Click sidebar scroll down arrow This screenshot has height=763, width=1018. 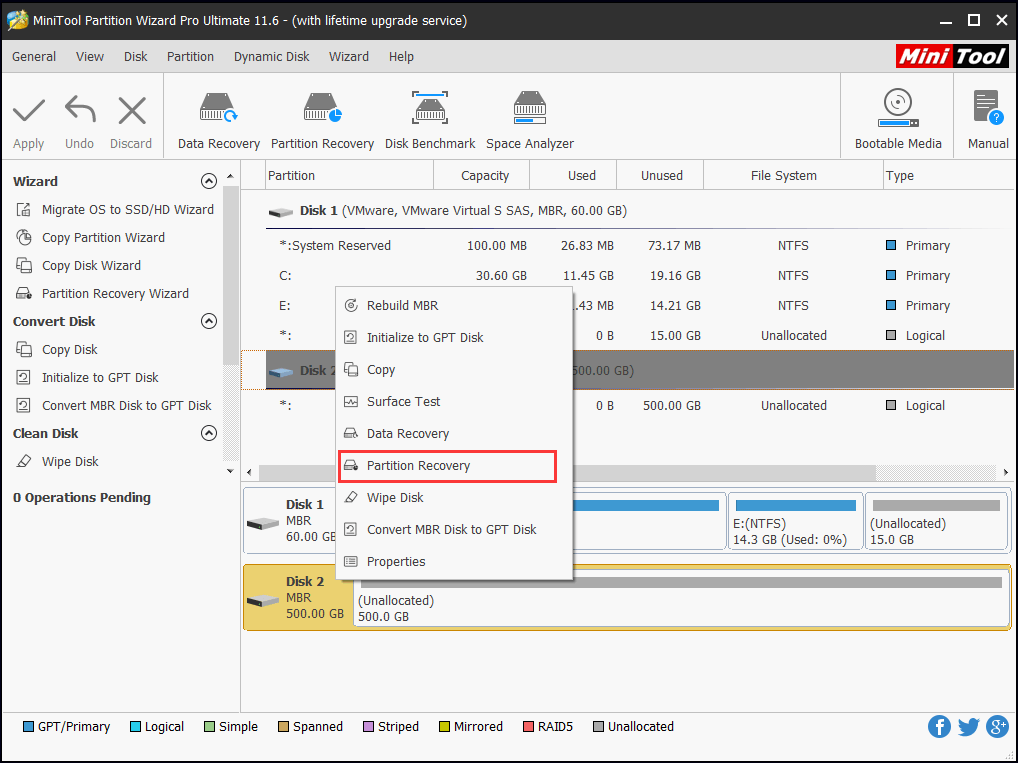230,471
